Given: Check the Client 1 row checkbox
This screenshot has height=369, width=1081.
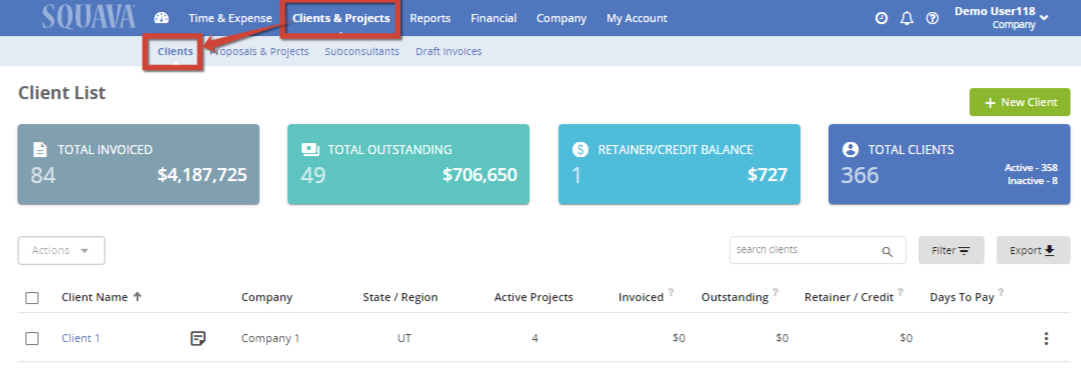Looking at the screenshot, I should click(32, 338).
